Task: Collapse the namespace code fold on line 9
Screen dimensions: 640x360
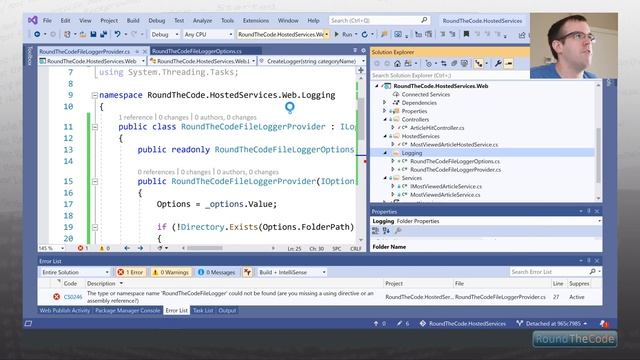Action: coord(95,96)
